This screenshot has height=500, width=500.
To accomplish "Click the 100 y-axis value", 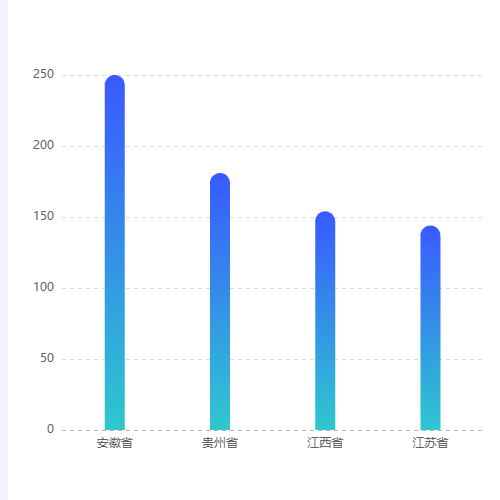I will (x=43, y=287).
